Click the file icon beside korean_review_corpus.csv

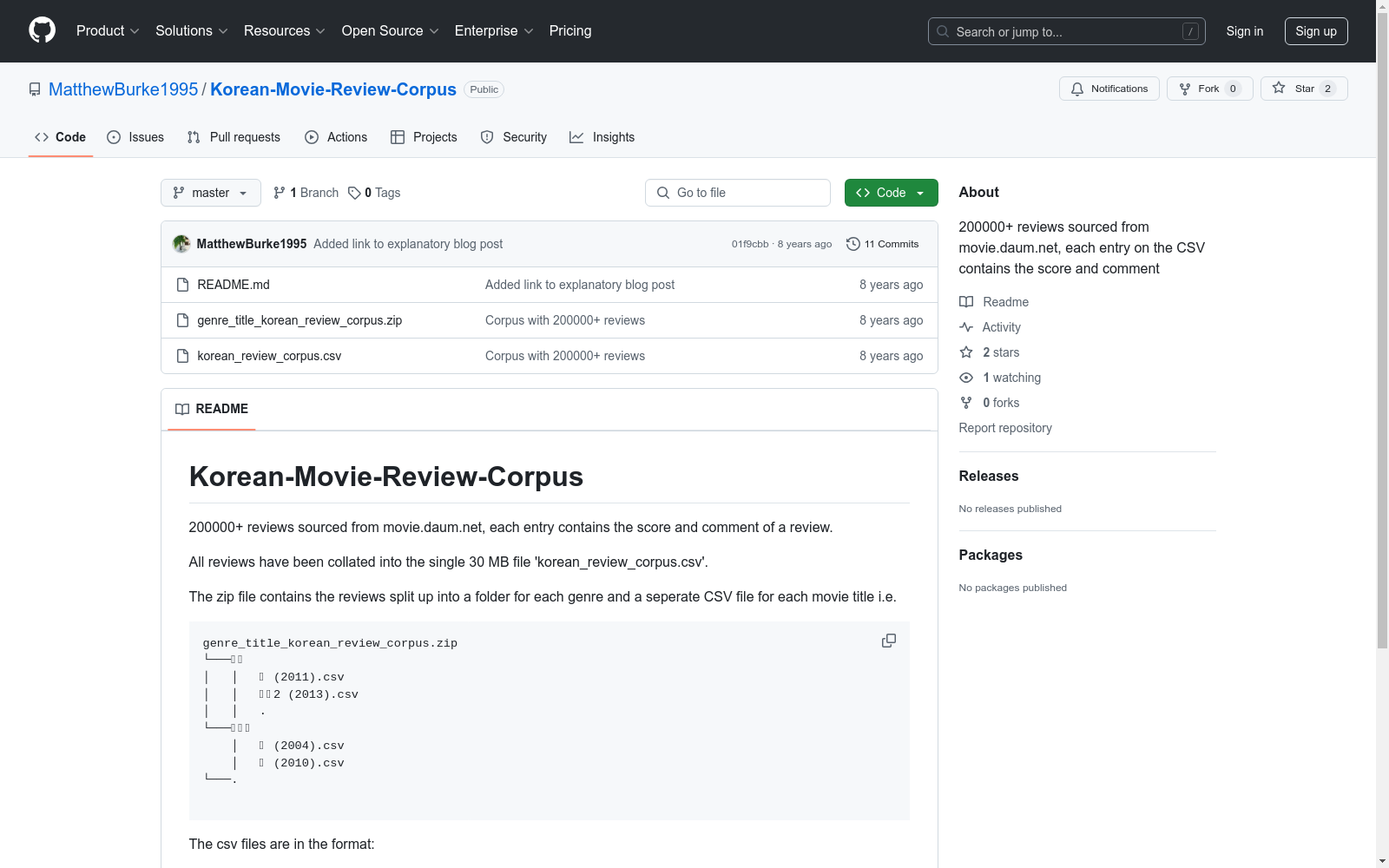click(x=182, y=356)
